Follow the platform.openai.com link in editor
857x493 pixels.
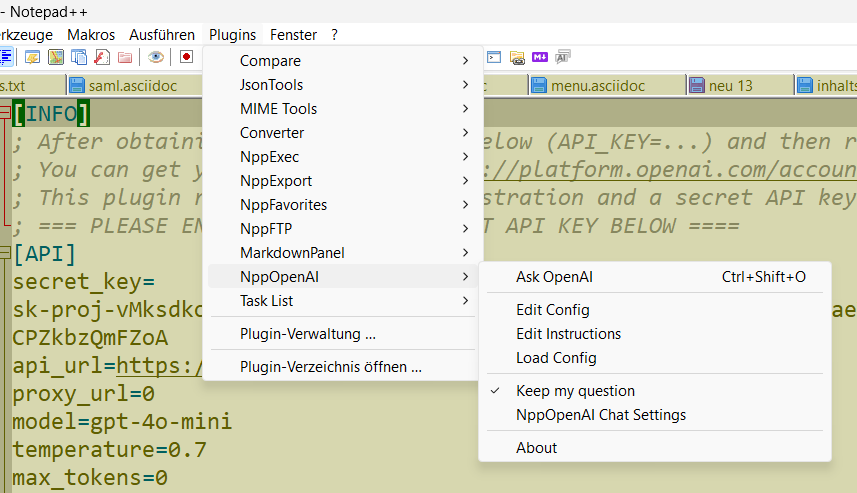(x=670, y=171)
